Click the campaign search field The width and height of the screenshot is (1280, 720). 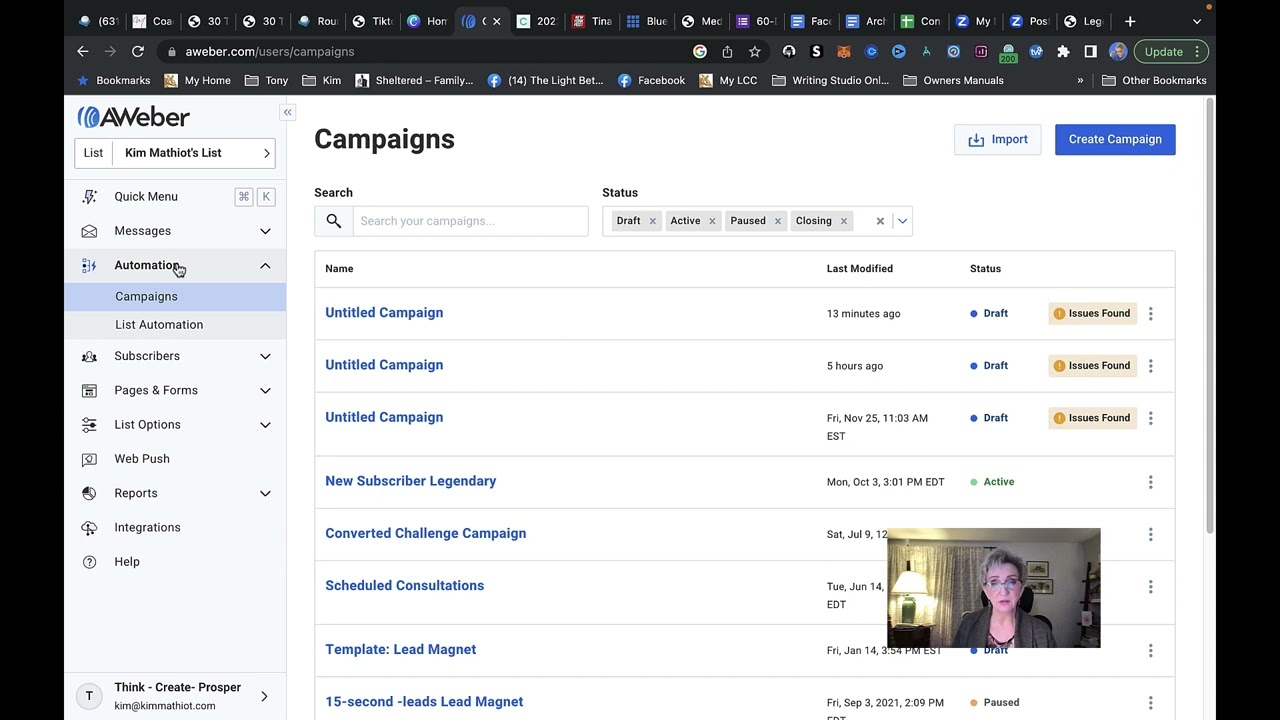pos(470,221)
